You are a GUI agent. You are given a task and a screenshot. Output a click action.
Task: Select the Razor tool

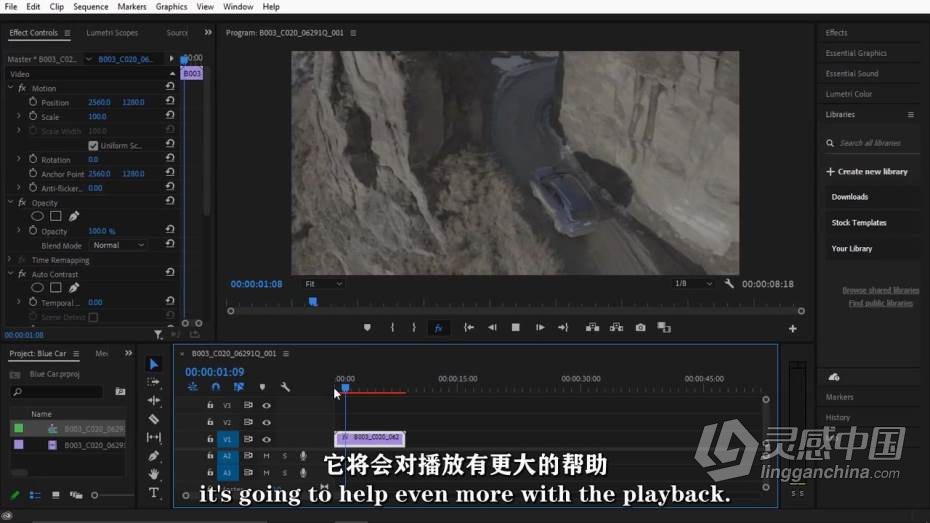pyautogui.click(x=154, y=419)
